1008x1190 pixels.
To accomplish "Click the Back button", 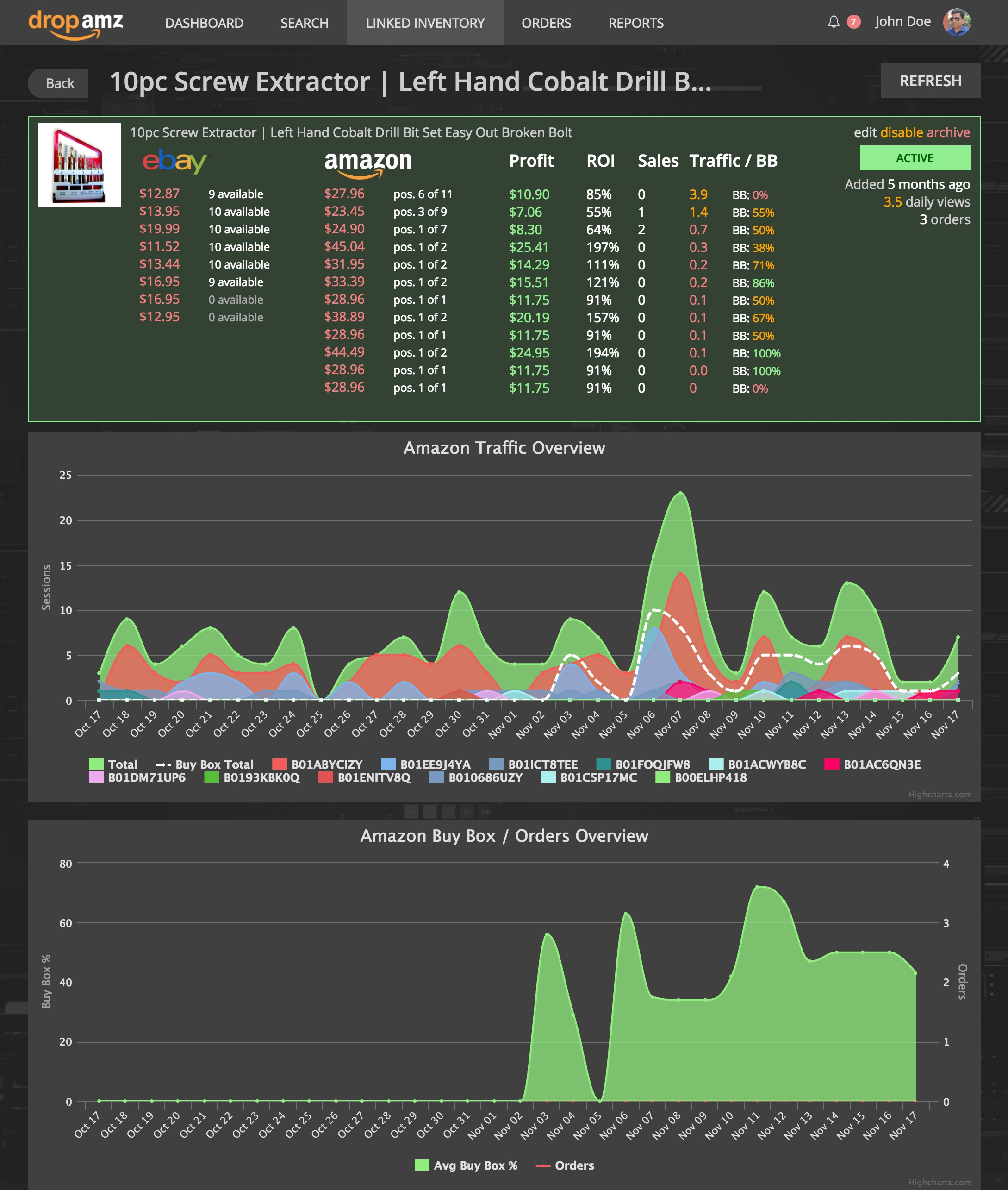I will pyautogui.click(x=58, y=82).
